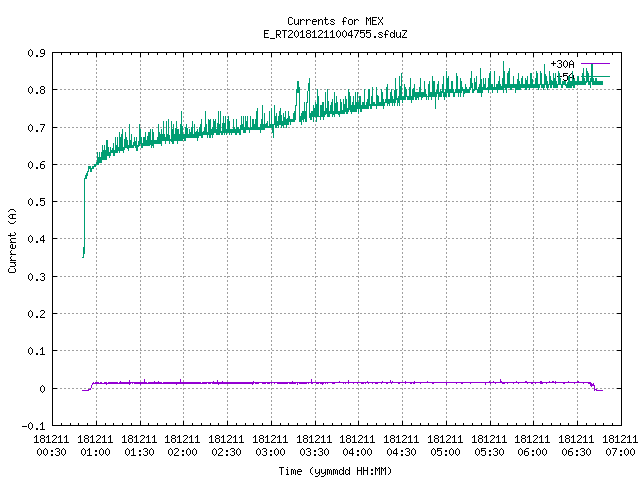The width and height of the screenshot is (640, 480).
Task: Click the 181211 03:30 time tick label
Action: (x=314, y=446)
